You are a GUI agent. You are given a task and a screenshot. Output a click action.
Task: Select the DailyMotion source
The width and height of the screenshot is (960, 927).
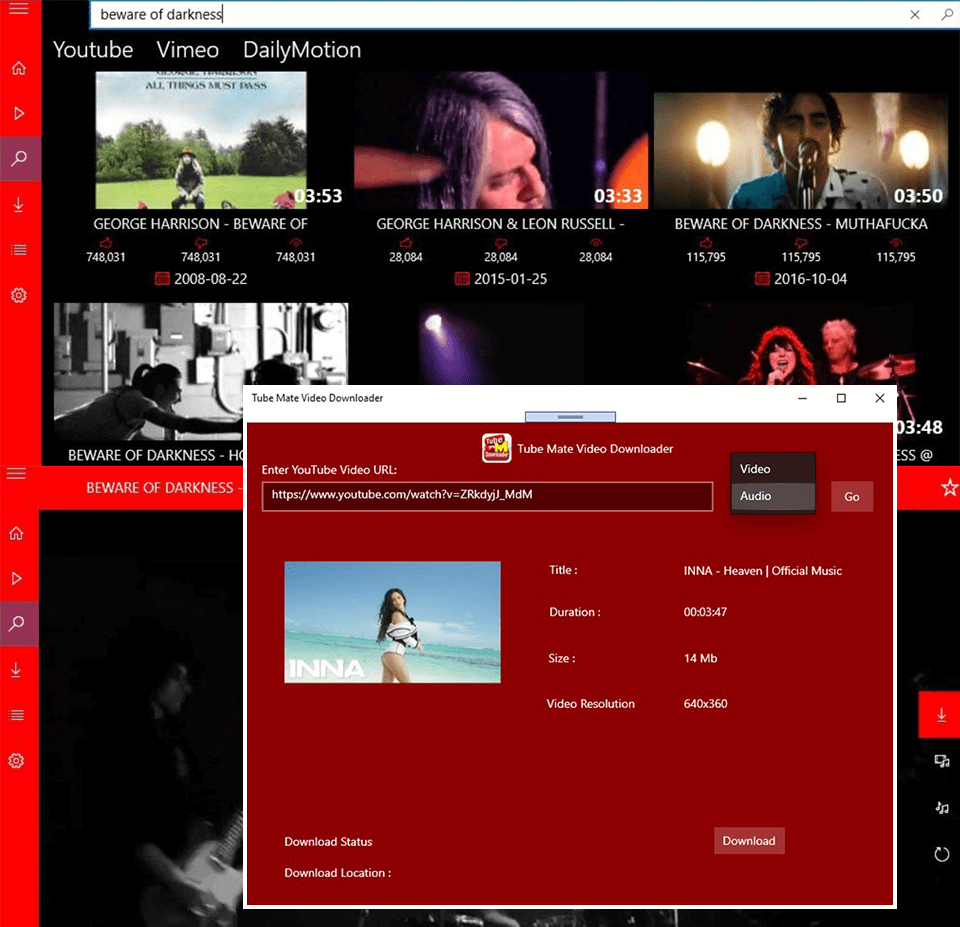coord(301,49)
